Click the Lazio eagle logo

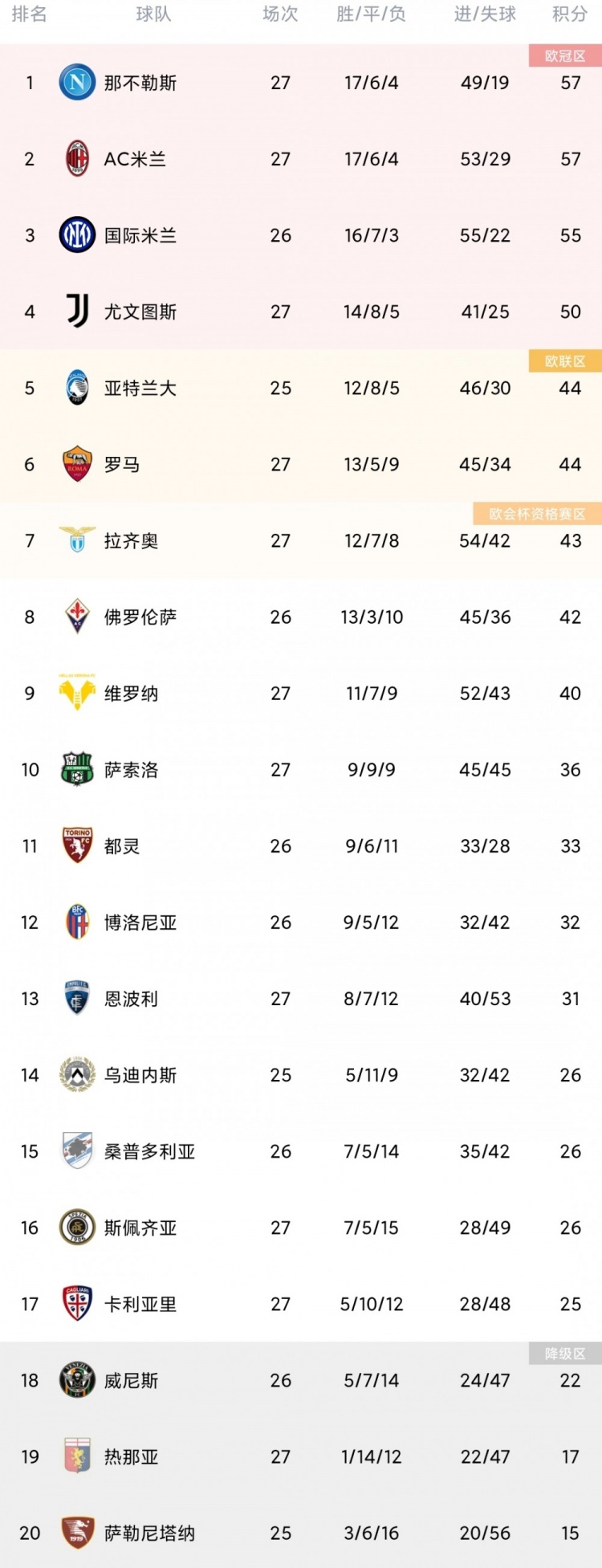point(77,540)
